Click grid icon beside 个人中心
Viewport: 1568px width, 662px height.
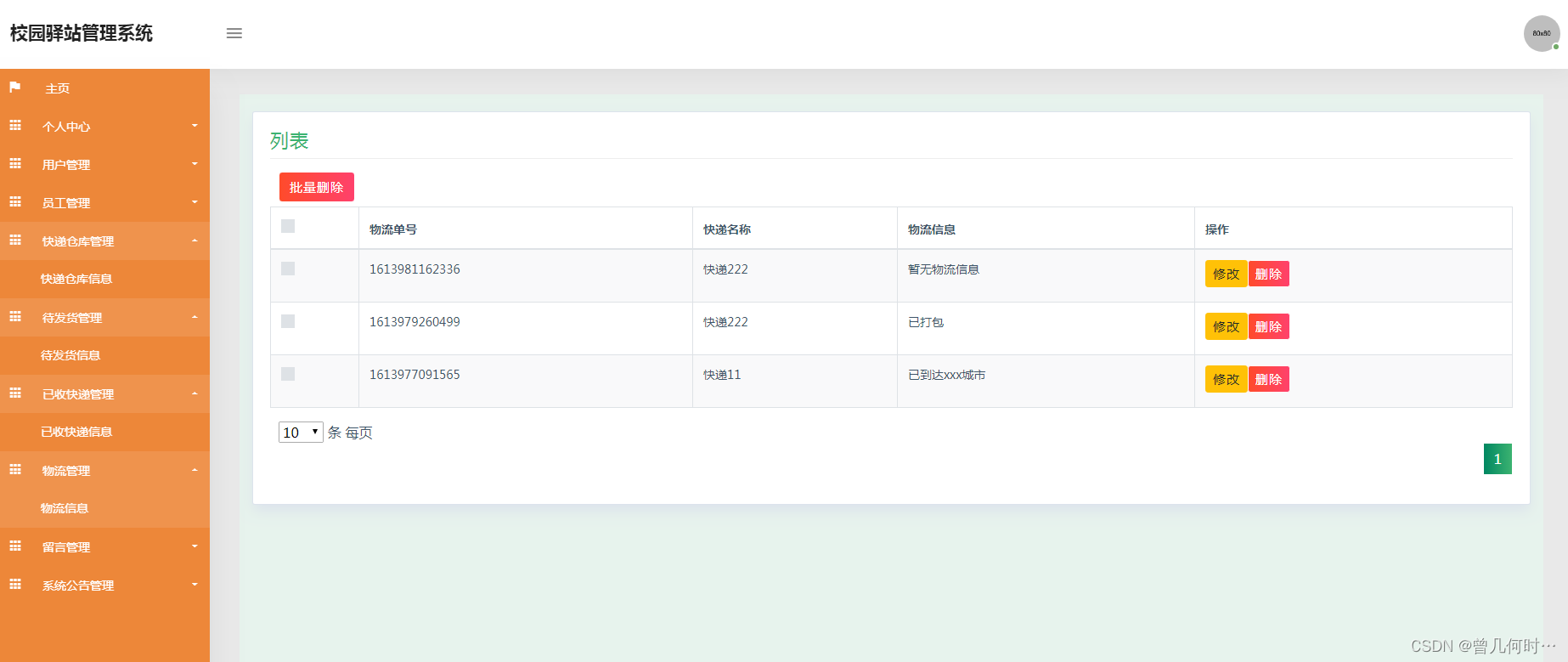15,126
